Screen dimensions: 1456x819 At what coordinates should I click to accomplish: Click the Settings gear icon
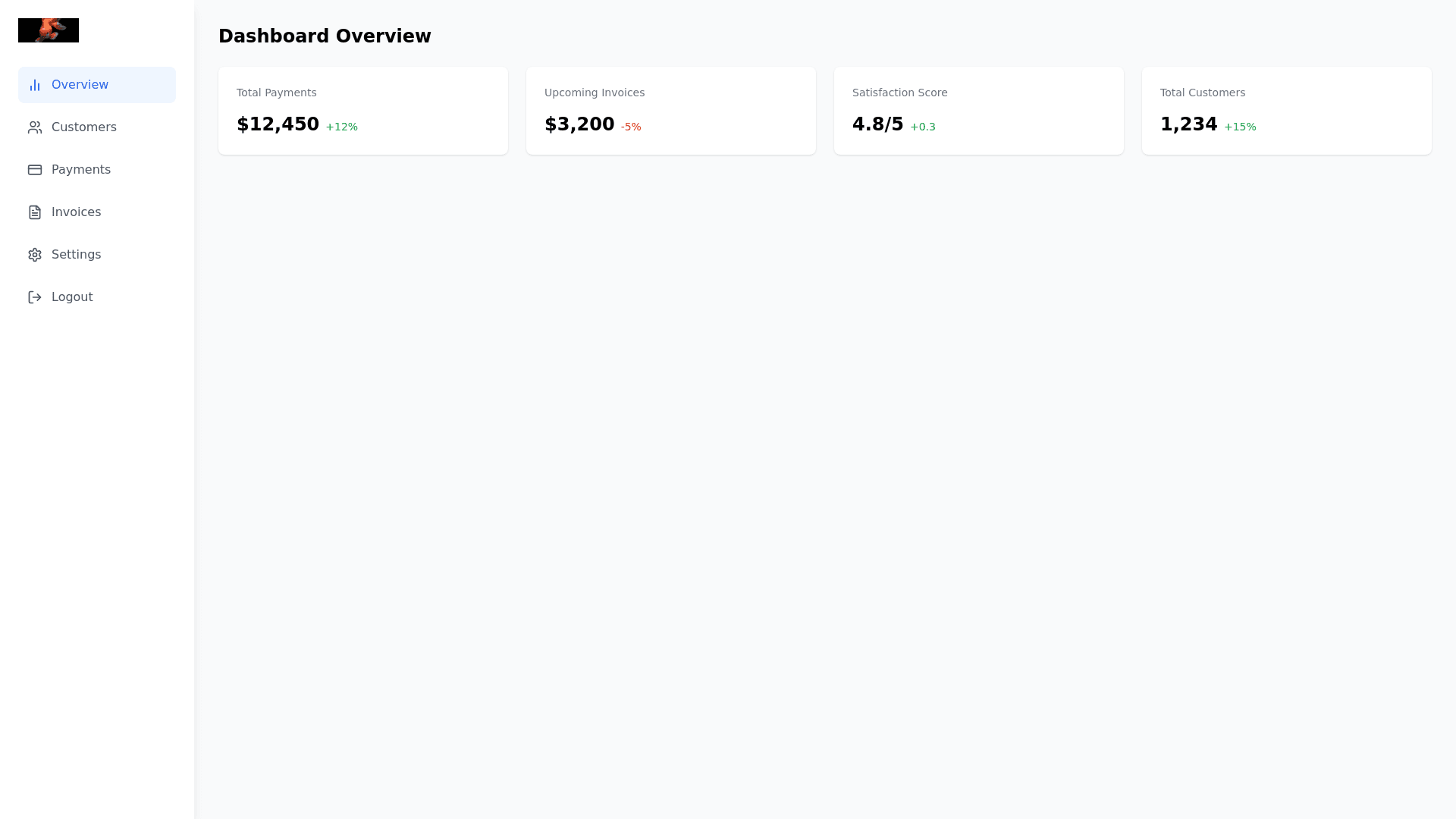(35, 255)
